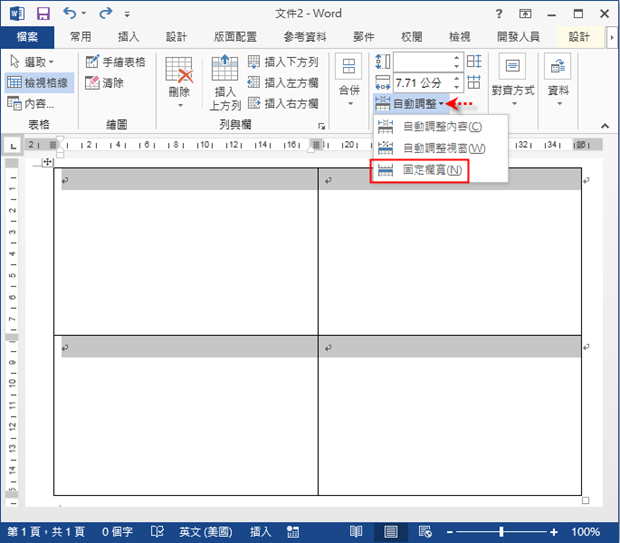Click the 英文(美國) language indicator
Viewport: 620px width, 543px height.
coord(206,532)
